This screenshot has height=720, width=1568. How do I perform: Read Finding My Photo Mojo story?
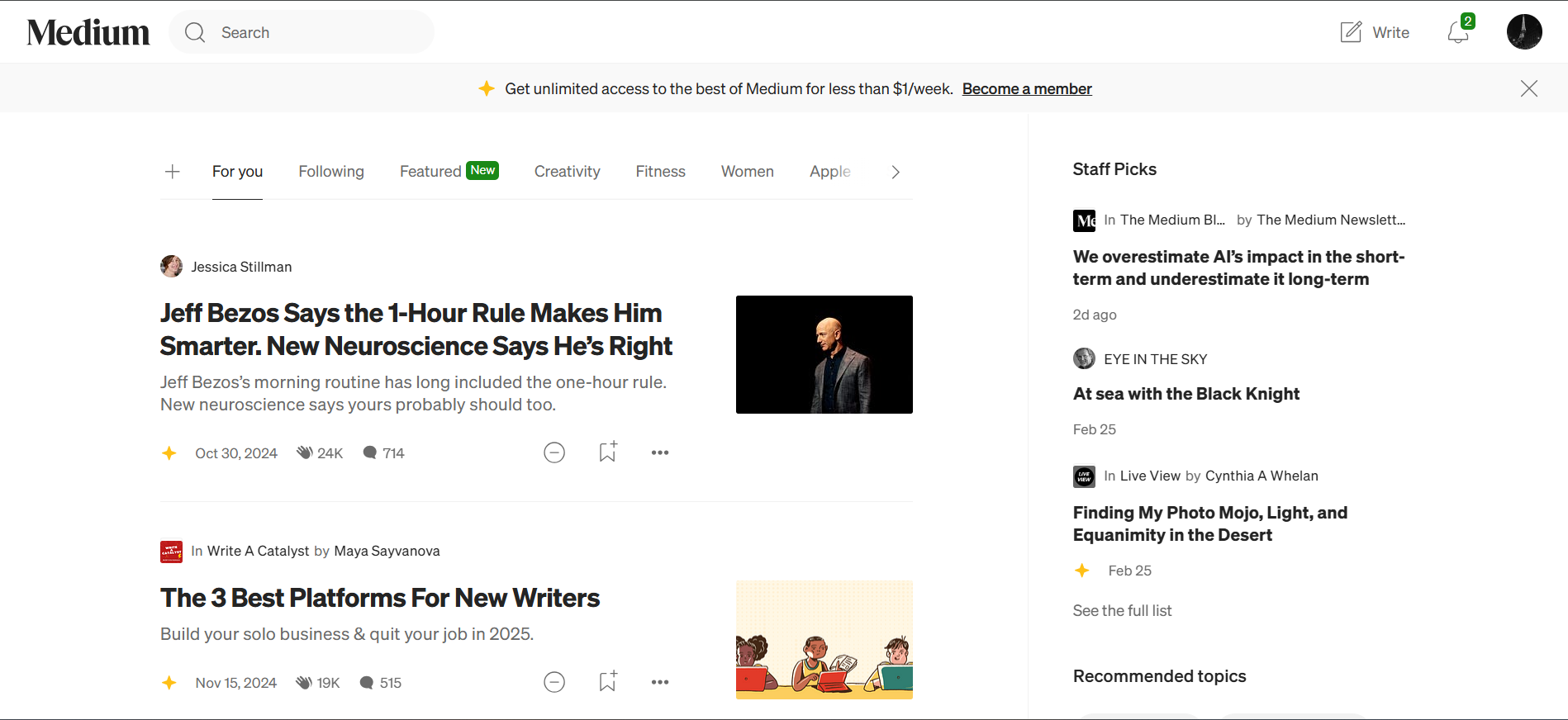[x=1209, y=523]
